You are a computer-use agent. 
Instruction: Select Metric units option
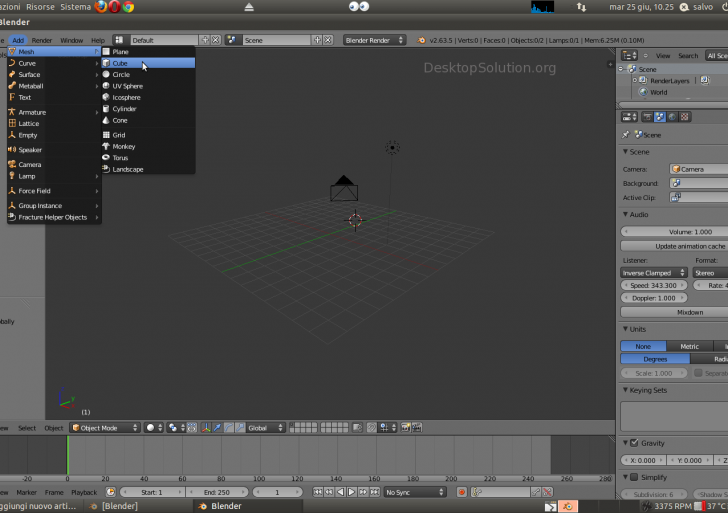[689, 346]
